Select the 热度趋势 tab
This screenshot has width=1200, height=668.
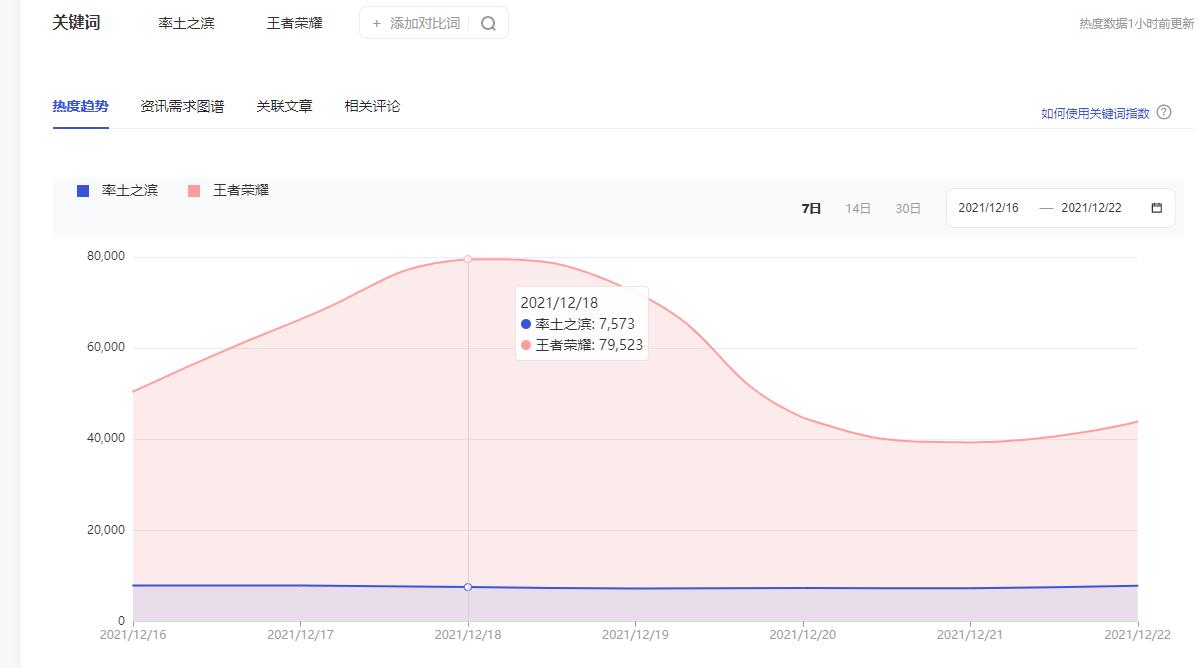(x=81, y=104)
